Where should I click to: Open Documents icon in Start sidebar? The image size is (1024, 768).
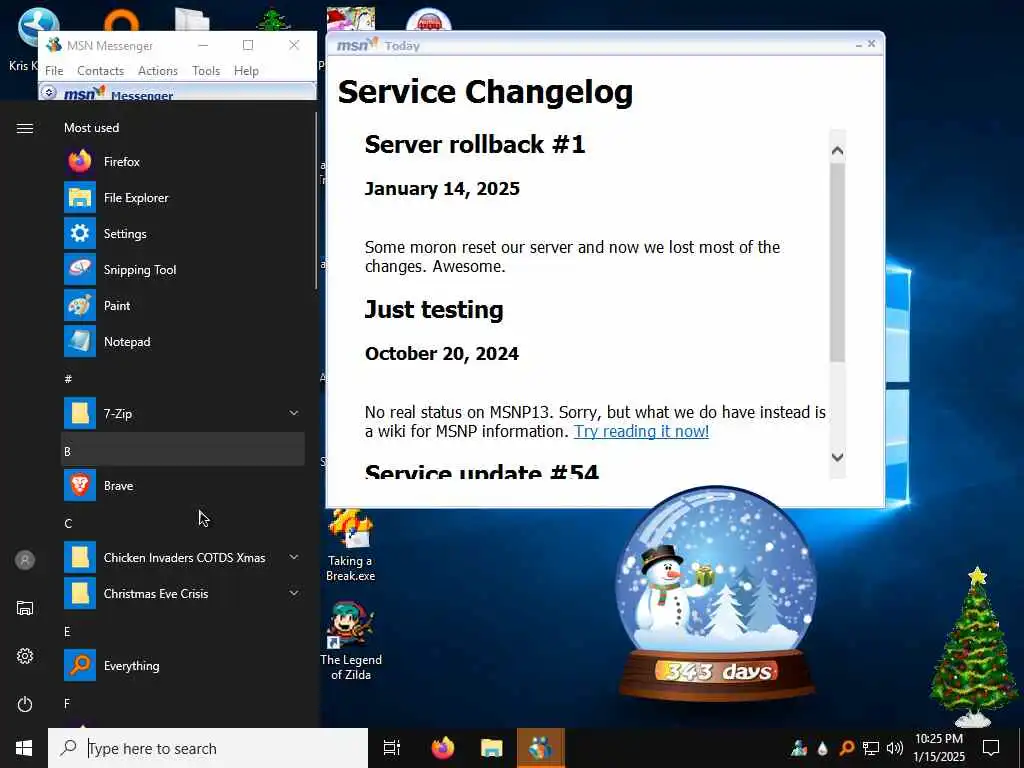(x=25, y=608)
